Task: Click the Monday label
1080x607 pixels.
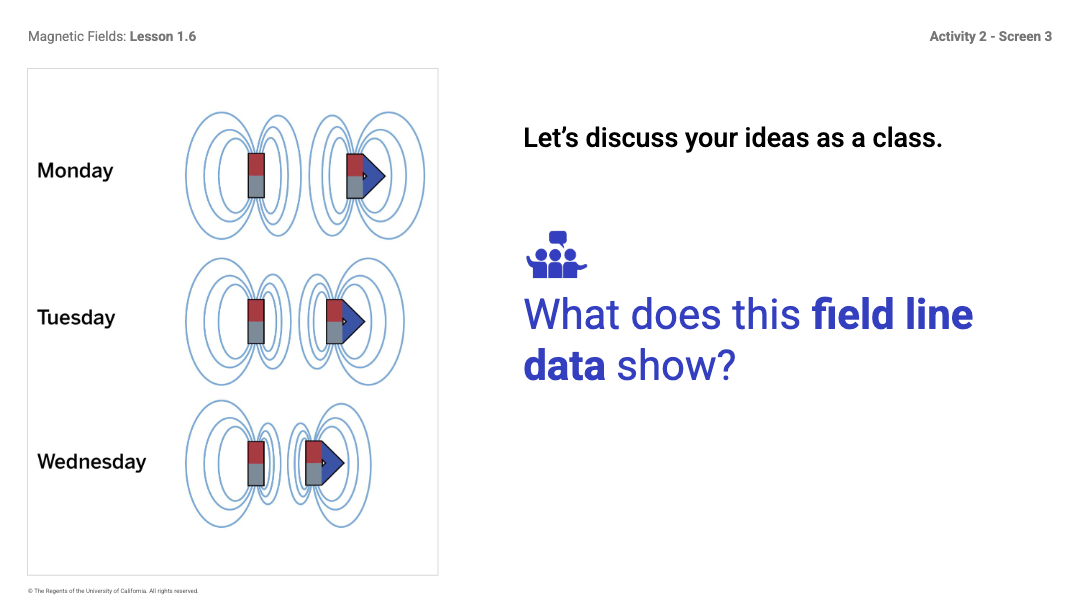Action: pyautogui.click(x=75, y=170)
